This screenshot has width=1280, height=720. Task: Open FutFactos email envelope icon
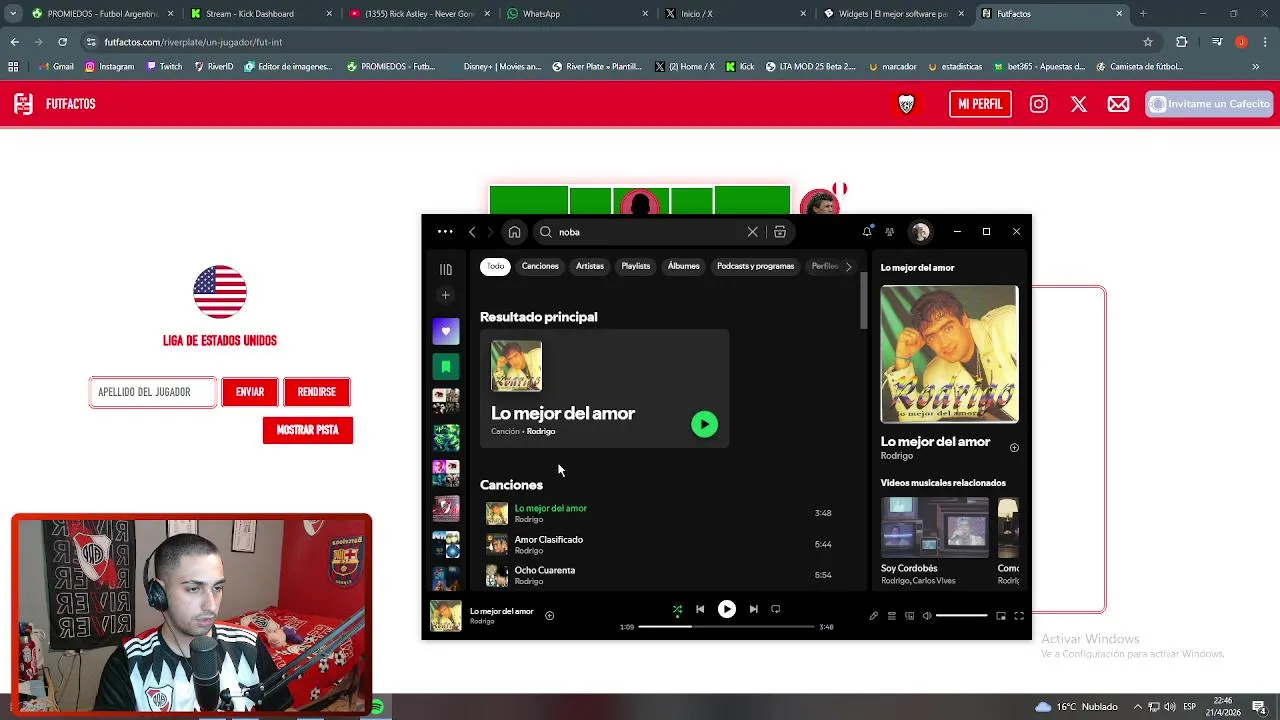pos(1119,104)
